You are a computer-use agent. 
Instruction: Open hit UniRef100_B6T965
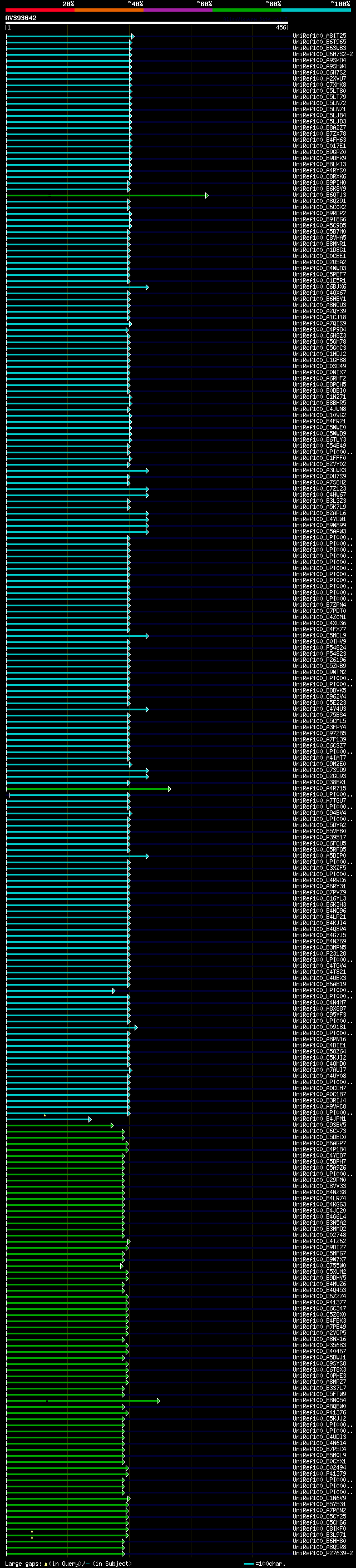[319, 42]
